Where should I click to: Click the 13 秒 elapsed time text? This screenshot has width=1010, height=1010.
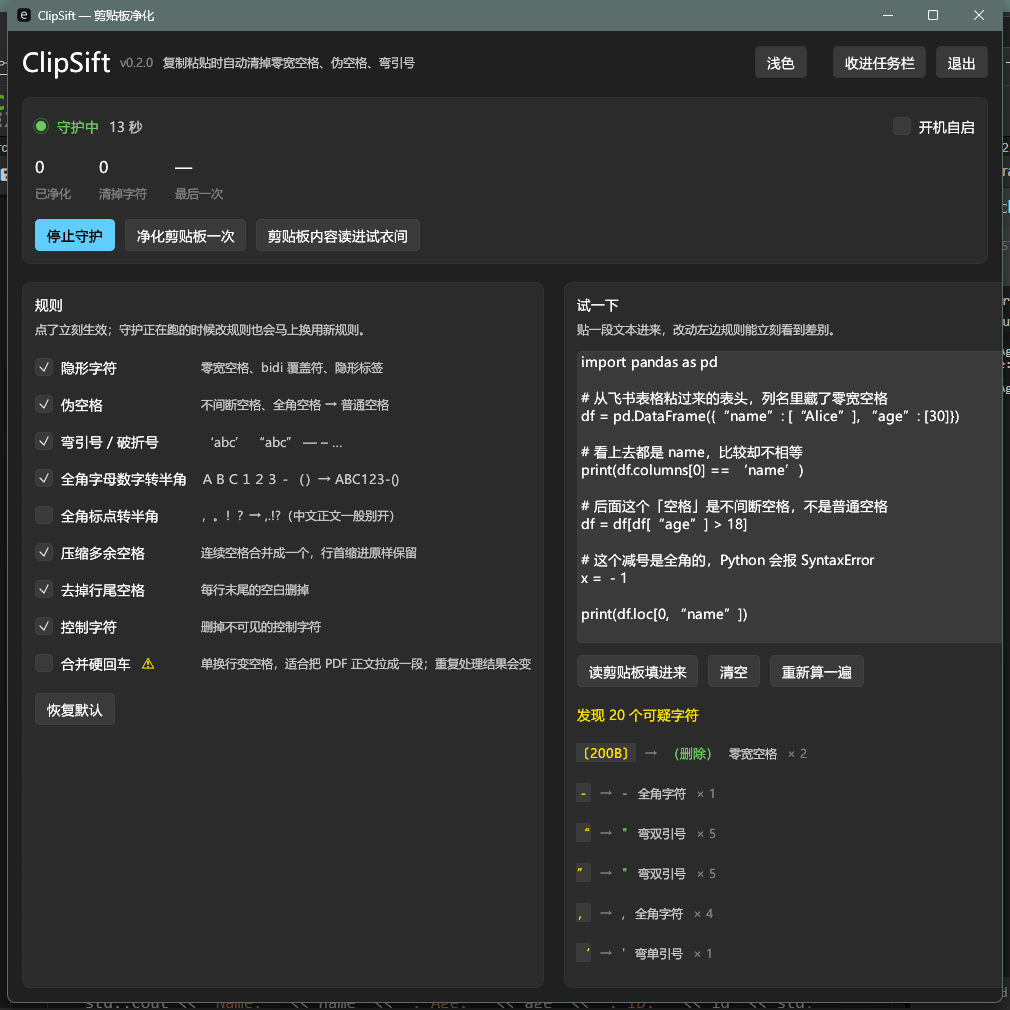[126, 127]
